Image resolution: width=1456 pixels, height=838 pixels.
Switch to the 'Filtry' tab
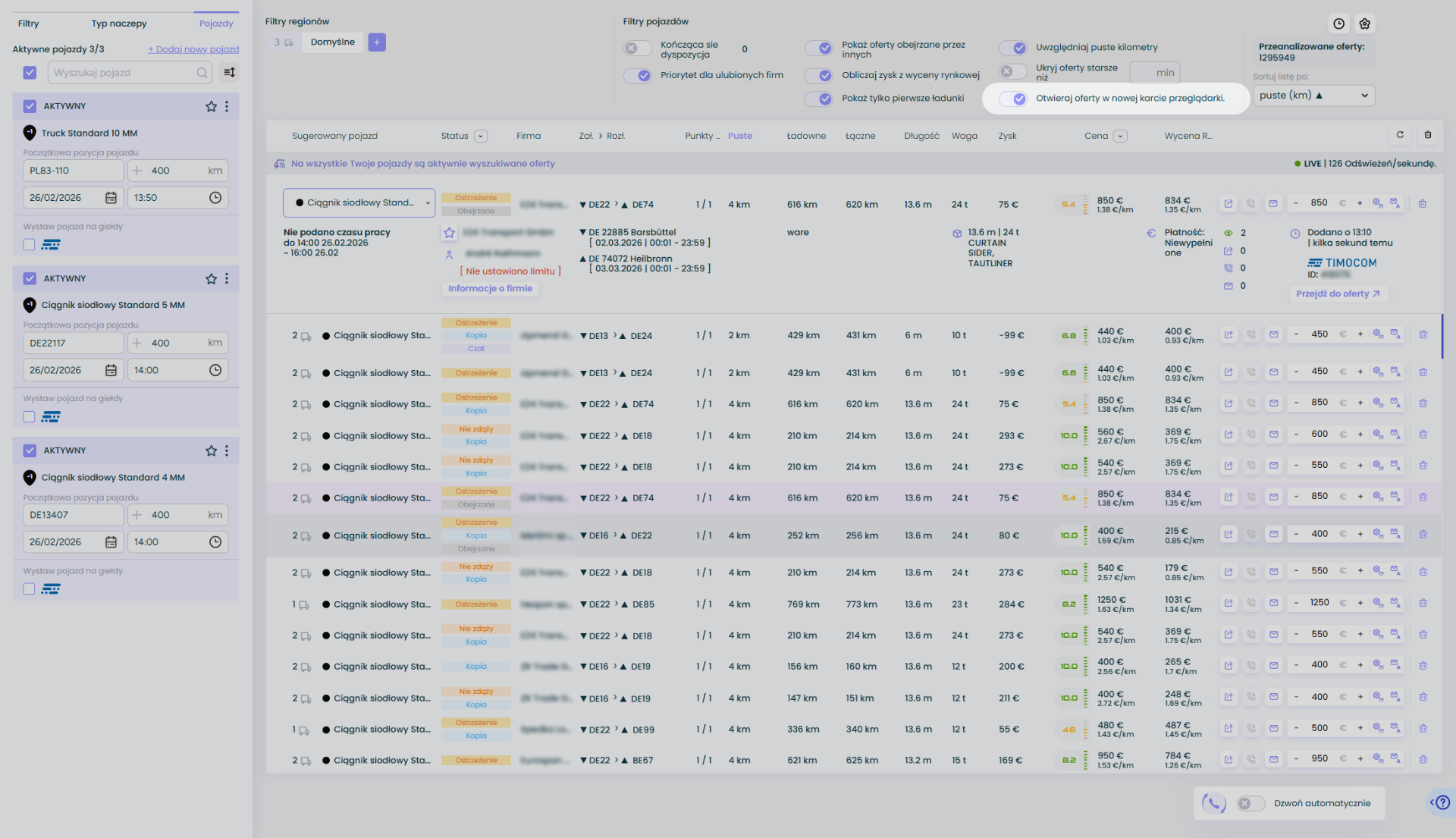point(29,24)
